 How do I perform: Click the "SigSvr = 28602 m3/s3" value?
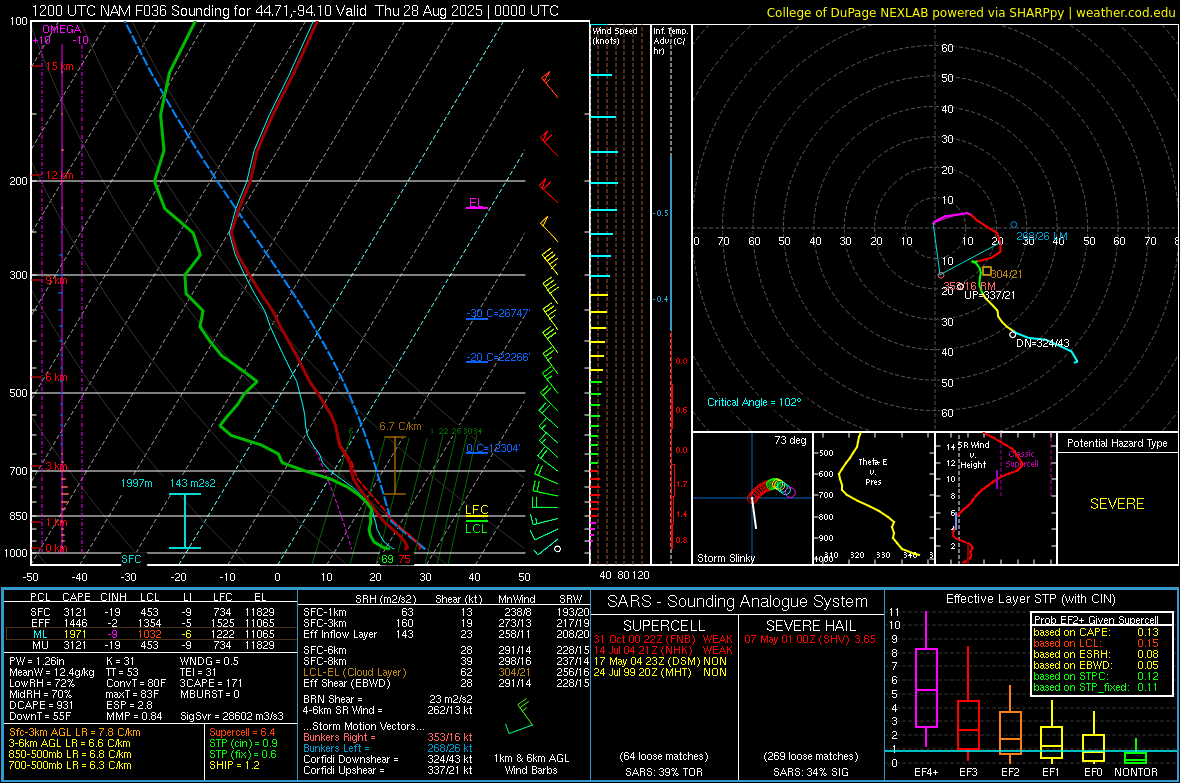pyautogui.click(x=232, y=716)
